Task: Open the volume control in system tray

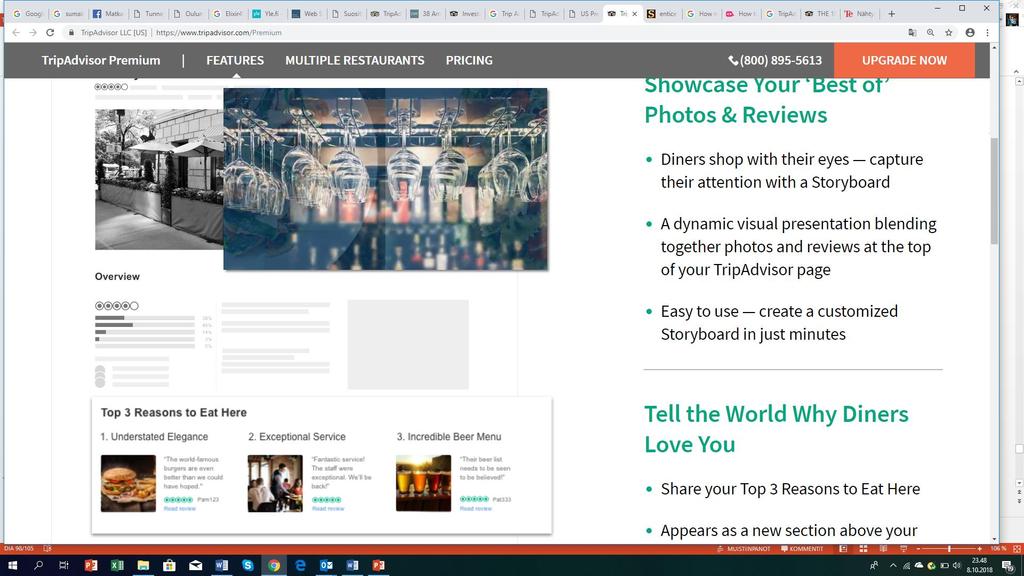Action: 957,566
